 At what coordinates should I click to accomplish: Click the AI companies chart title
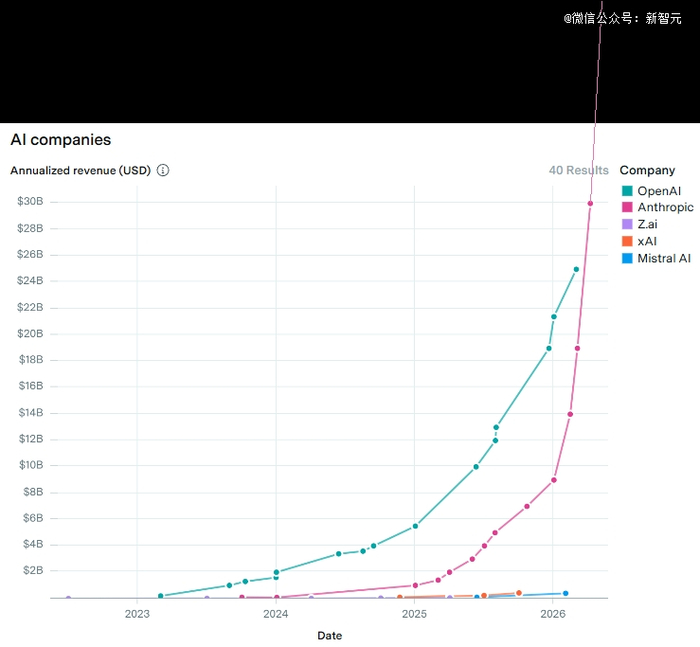(61, 140)
